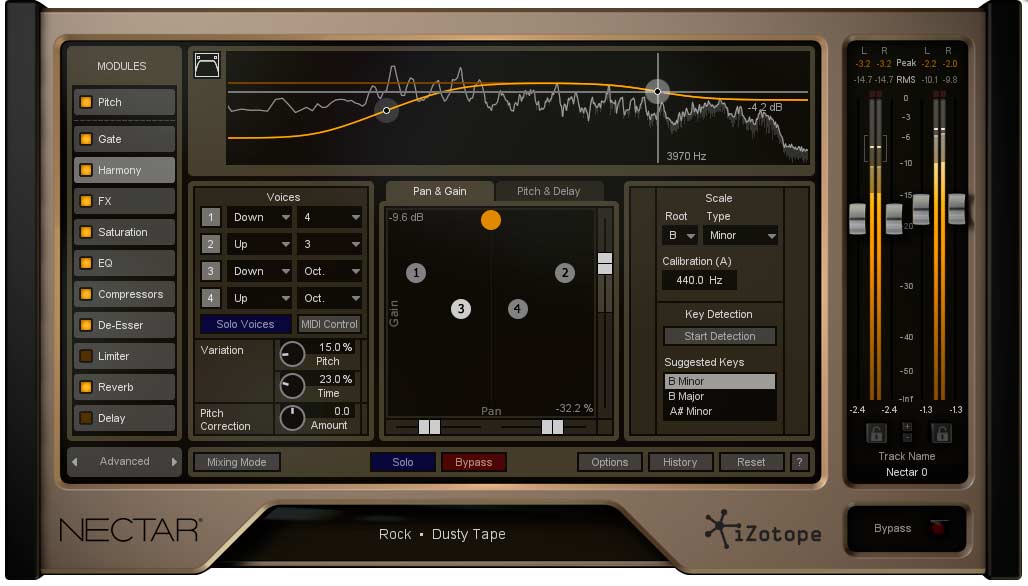The image size is (1028, 586).
Task: Click the Solo Voices button
Action: pos(245,324)
